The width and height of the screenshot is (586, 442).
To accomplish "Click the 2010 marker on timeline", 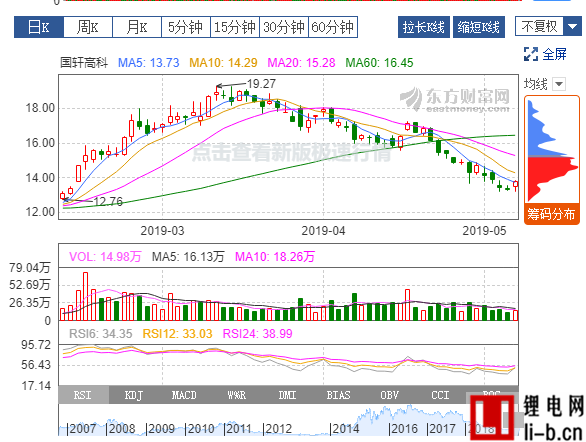I will [201, 429].
